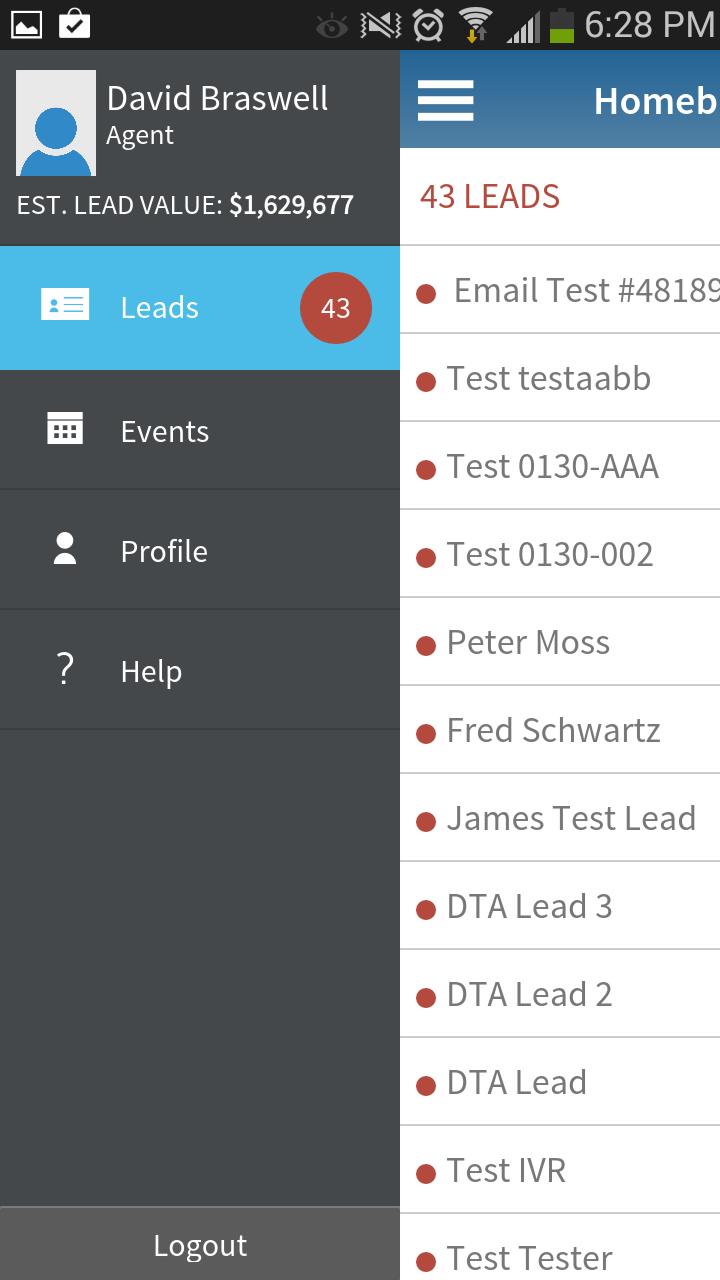
Task: Tap the Help question mark icon
Action: point(65,670)
